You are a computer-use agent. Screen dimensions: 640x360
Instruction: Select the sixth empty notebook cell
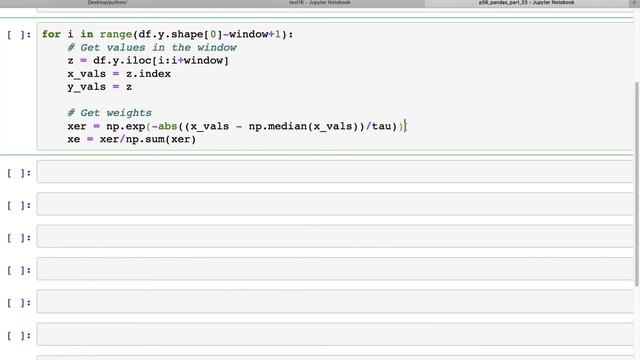[x=335, y=334]
